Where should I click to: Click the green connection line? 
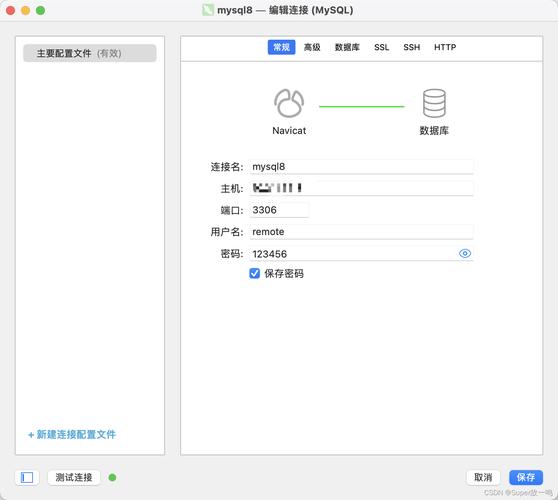pos(362,106)
